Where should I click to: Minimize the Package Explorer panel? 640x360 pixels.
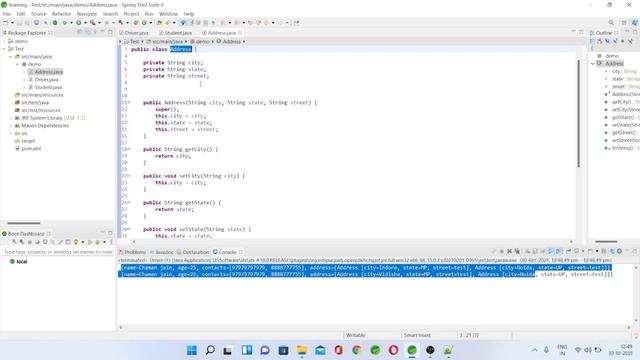click(x=102, y=32)
